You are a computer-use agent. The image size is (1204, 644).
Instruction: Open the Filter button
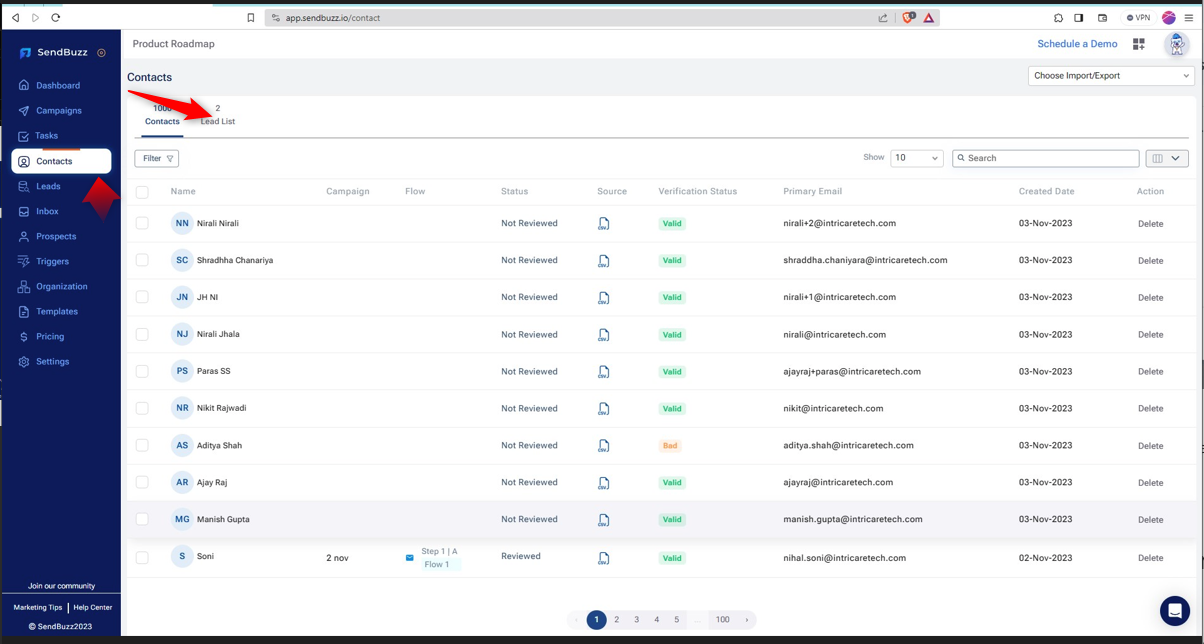coord(157,158)
